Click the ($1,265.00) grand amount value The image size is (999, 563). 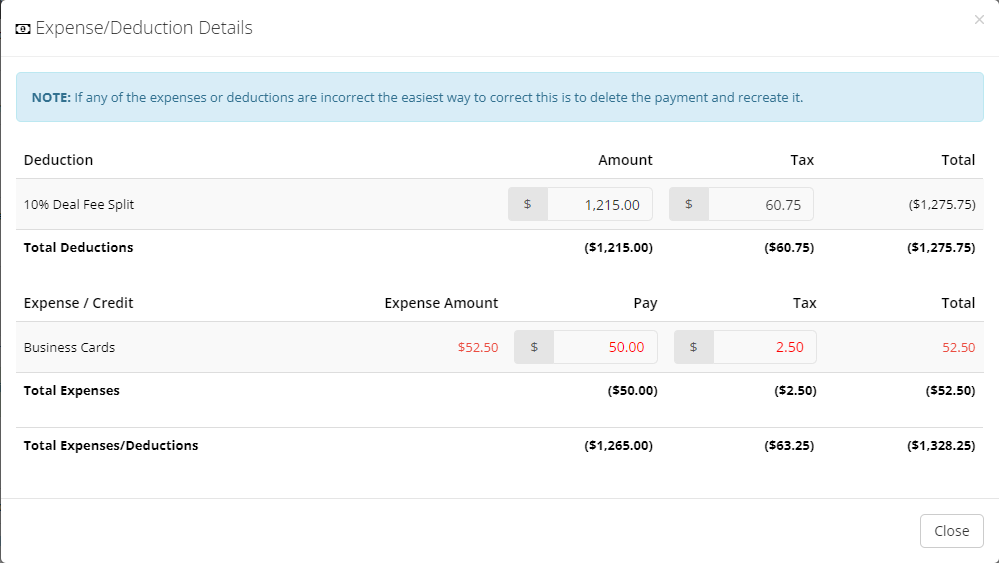pyautogui.click(x=619, y=445)
